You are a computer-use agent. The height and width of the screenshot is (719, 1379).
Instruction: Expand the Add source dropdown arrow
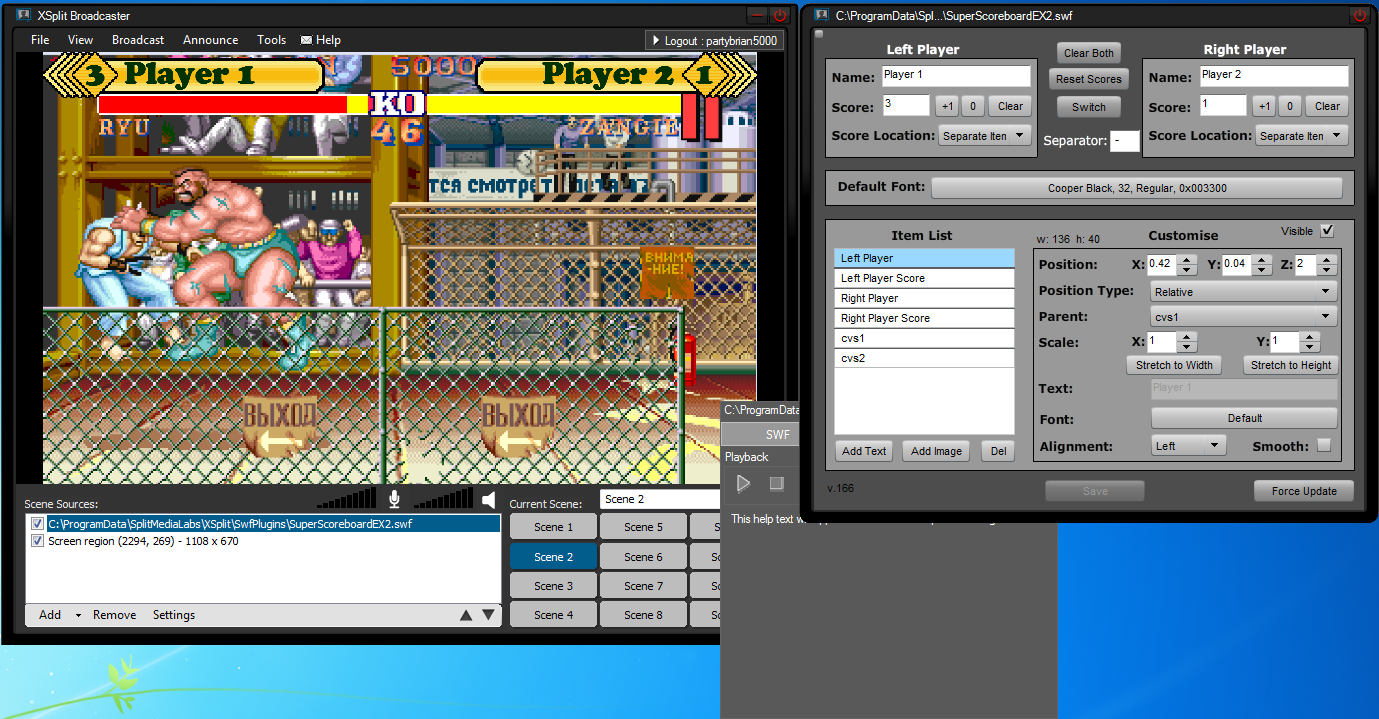pos(78,616)
